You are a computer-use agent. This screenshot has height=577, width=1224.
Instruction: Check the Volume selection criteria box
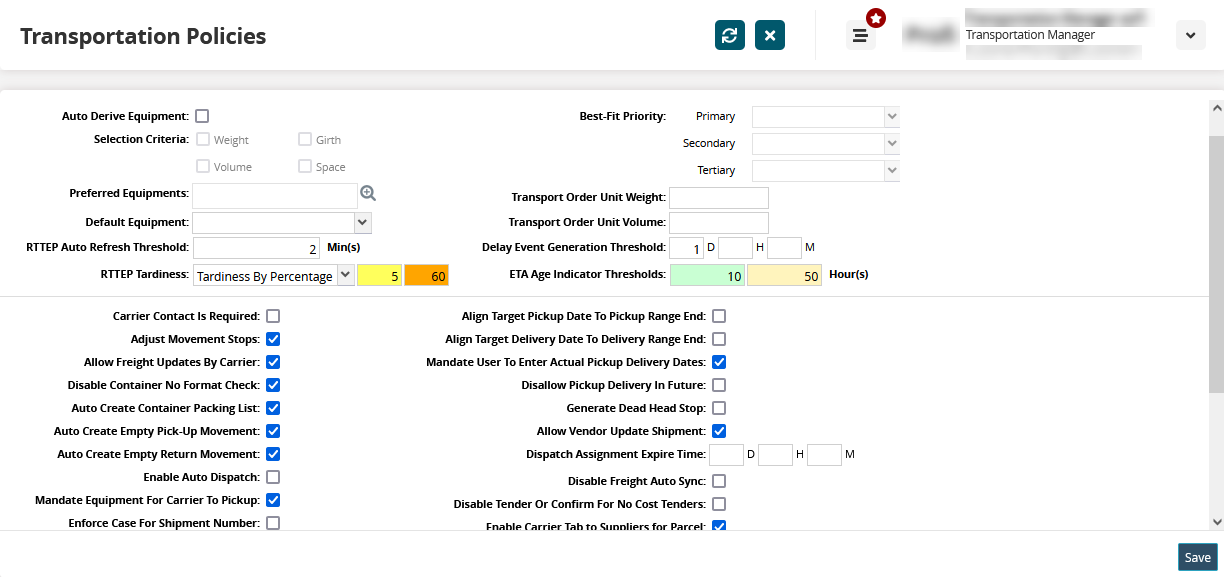tap(203, 166)
